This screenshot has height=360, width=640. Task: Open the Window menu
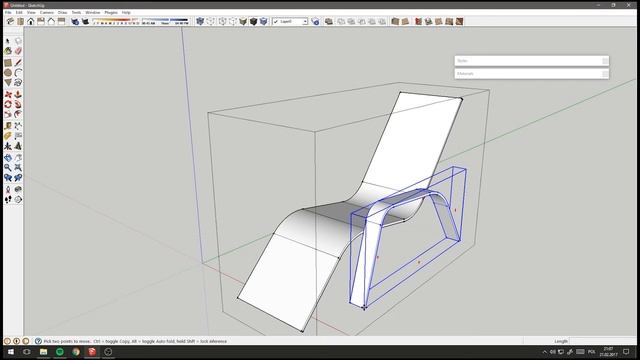(93, 12)
